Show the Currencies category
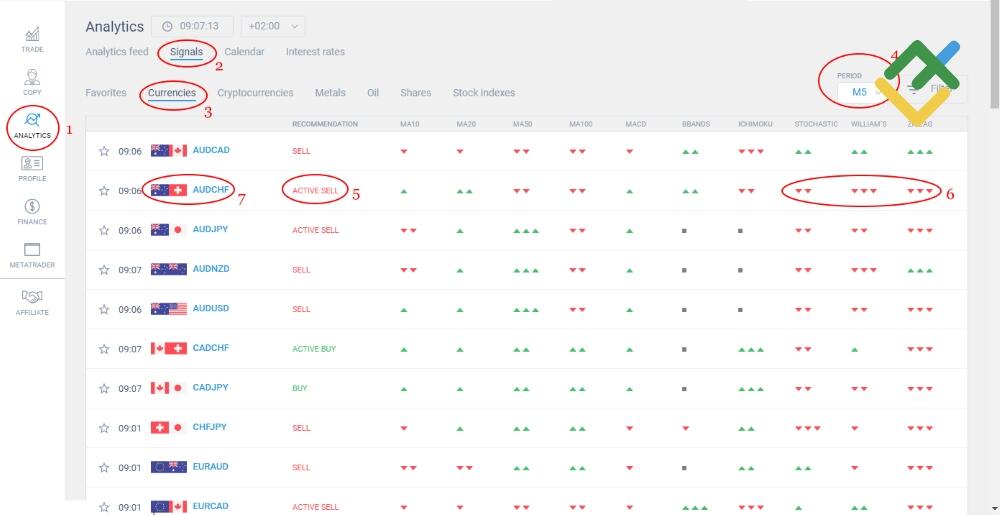 point(172,92)
